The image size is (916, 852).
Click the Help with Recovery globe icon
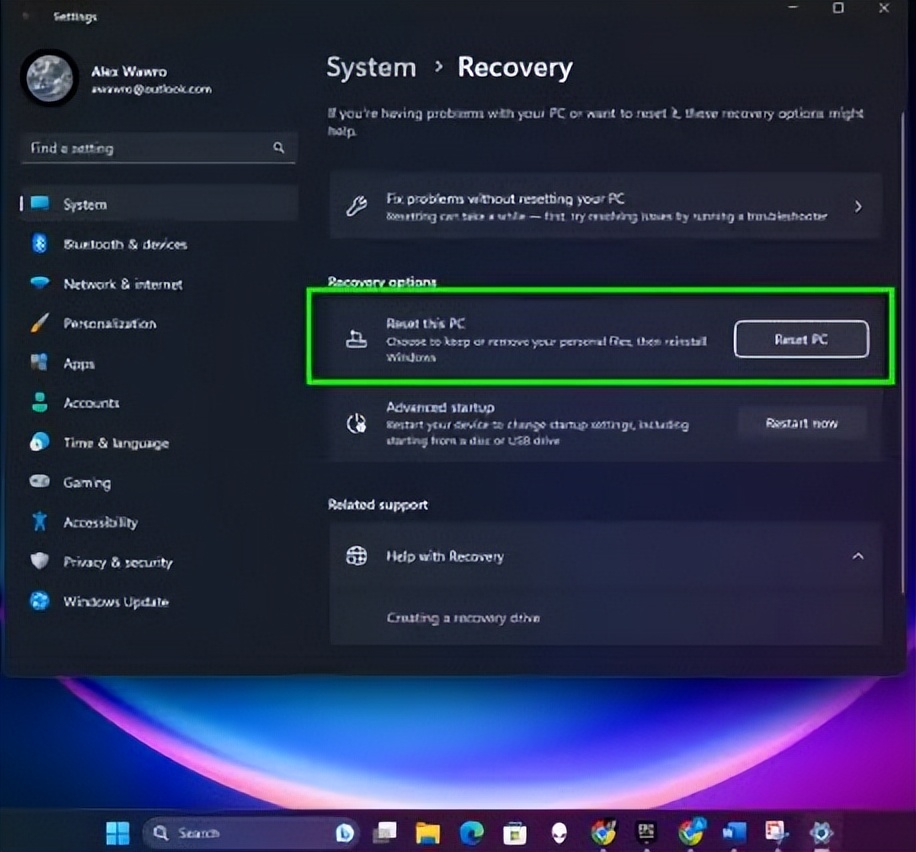click(357, 556)
